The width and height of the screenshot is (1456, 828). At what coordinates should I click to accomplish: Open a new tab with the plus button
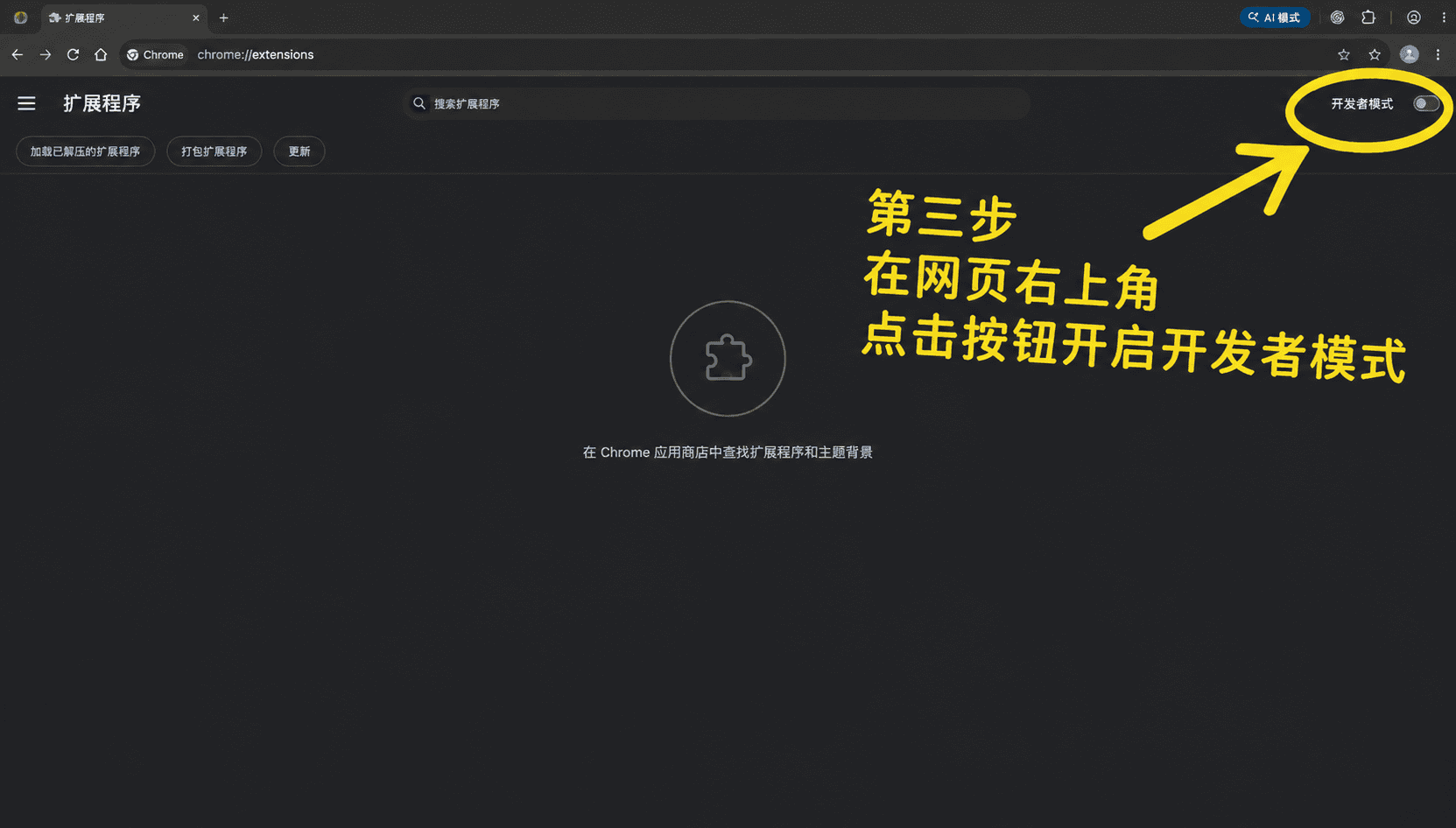click(224, 18)
